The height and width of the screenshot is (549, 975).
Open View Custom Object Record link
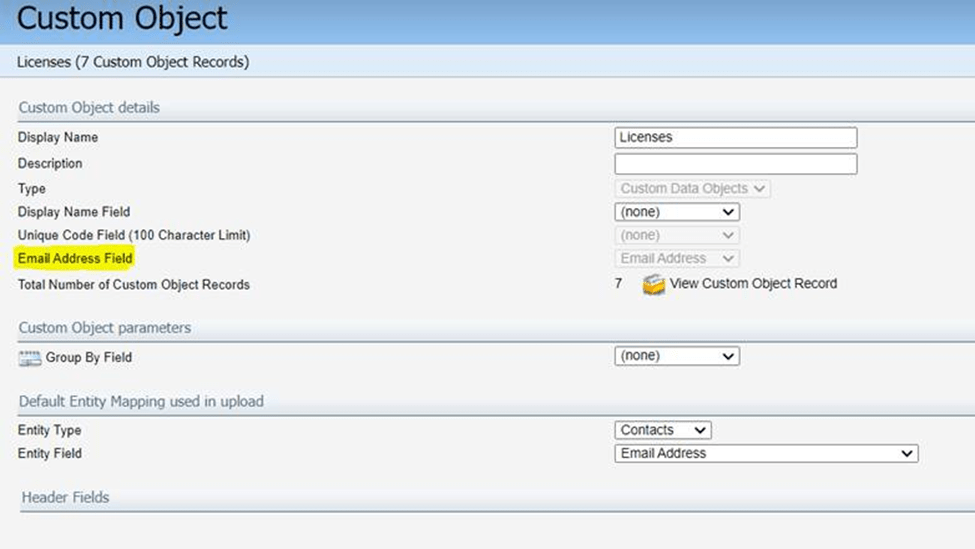point(753,284)
